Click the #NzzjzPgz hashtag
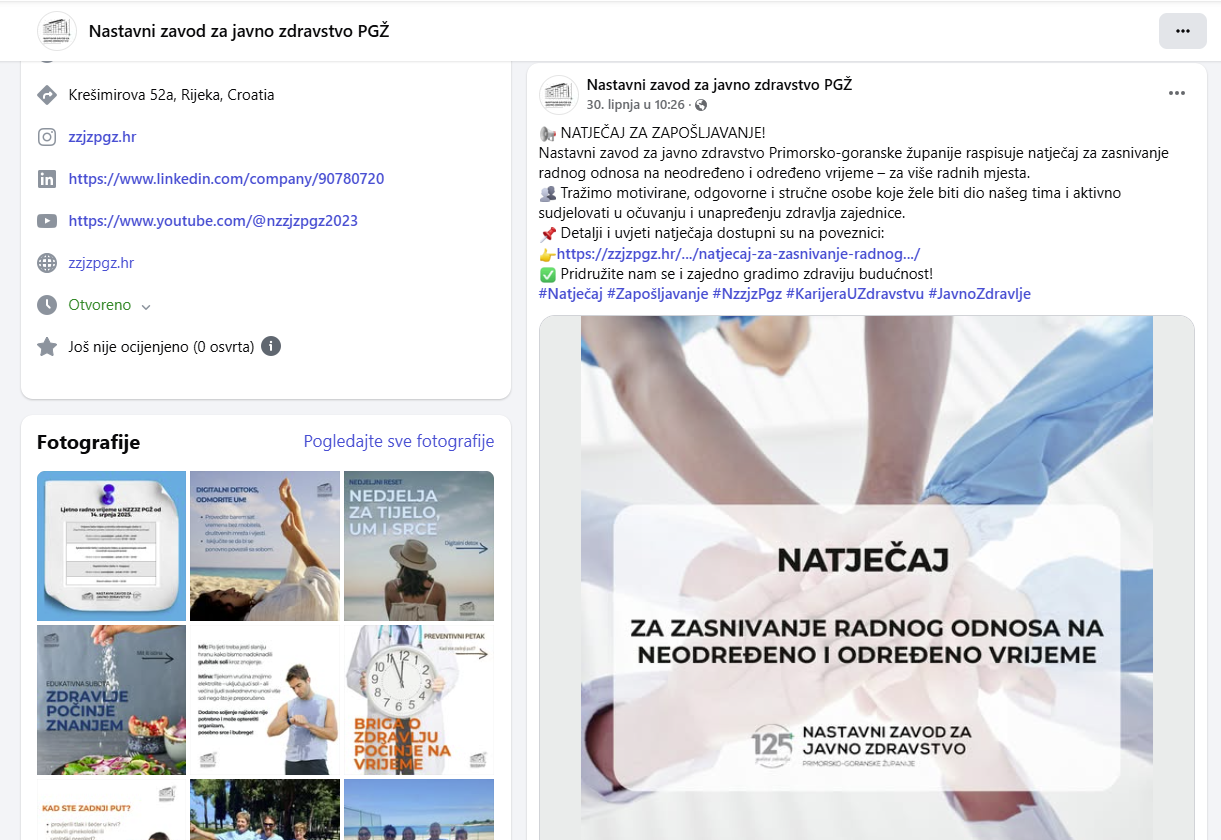Image resolution: width=1221 pixels, height=840 pixels. [747, 294]
